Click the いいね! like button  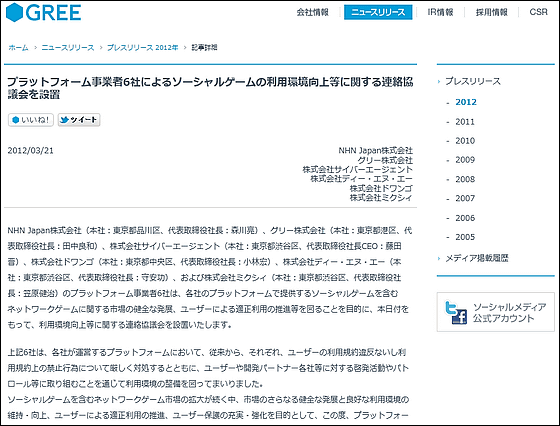pos(31,120)
